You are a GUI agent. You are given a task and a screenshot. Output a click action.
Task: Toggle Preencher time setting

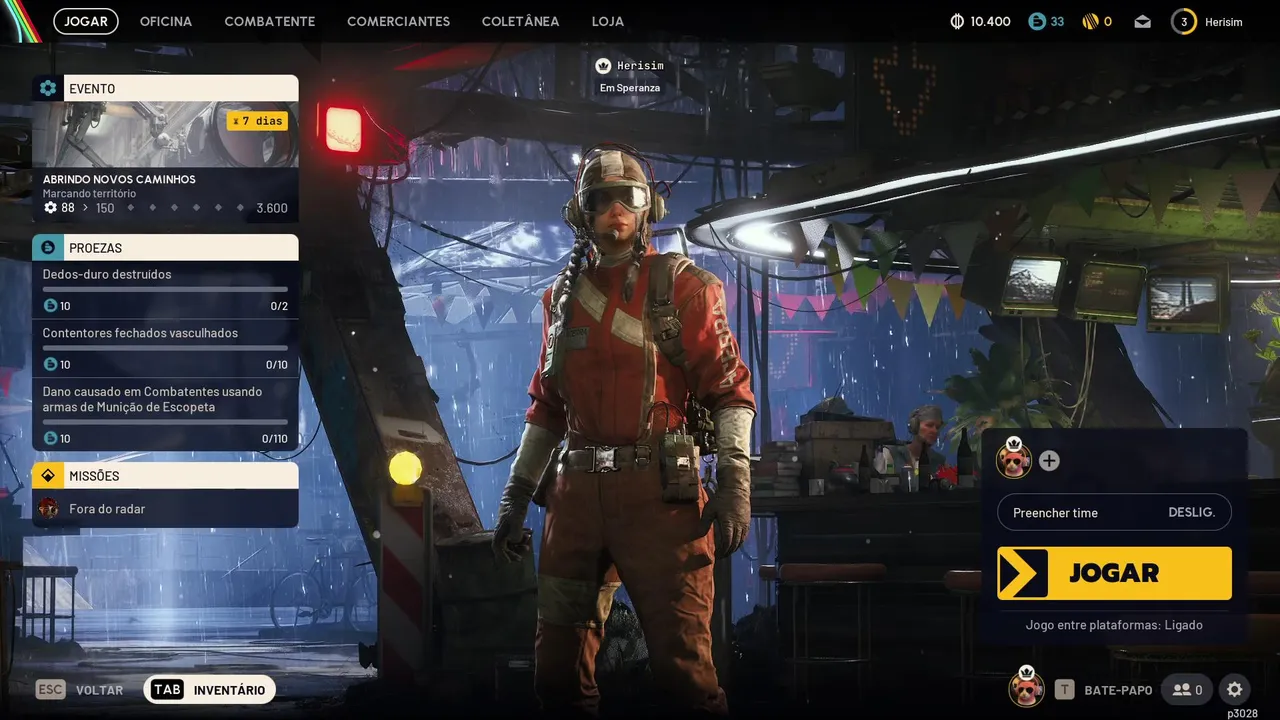(1114, 512)
